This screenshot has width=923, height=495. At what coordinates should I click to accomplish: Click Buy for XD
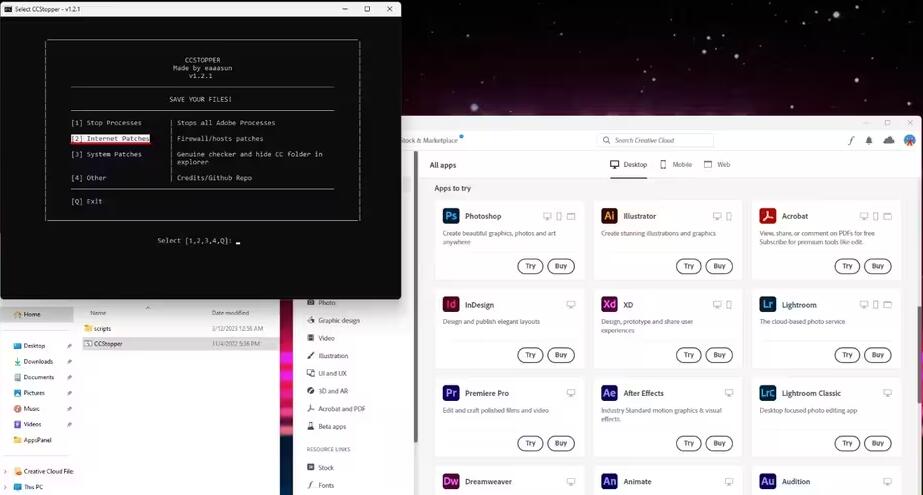(x=719, y=355)
